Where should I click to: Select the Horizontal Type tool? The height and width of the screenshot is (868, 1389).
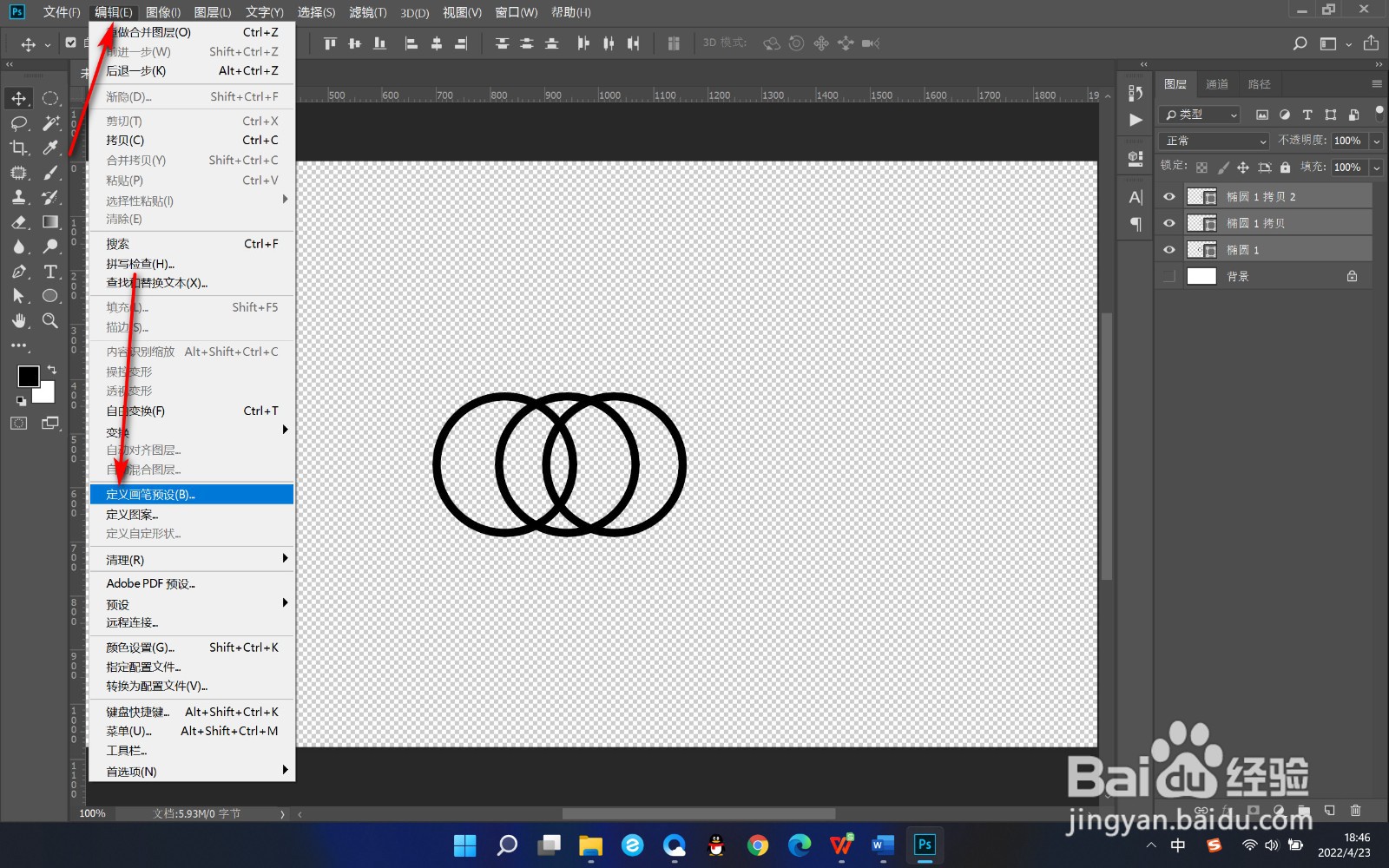50,272
